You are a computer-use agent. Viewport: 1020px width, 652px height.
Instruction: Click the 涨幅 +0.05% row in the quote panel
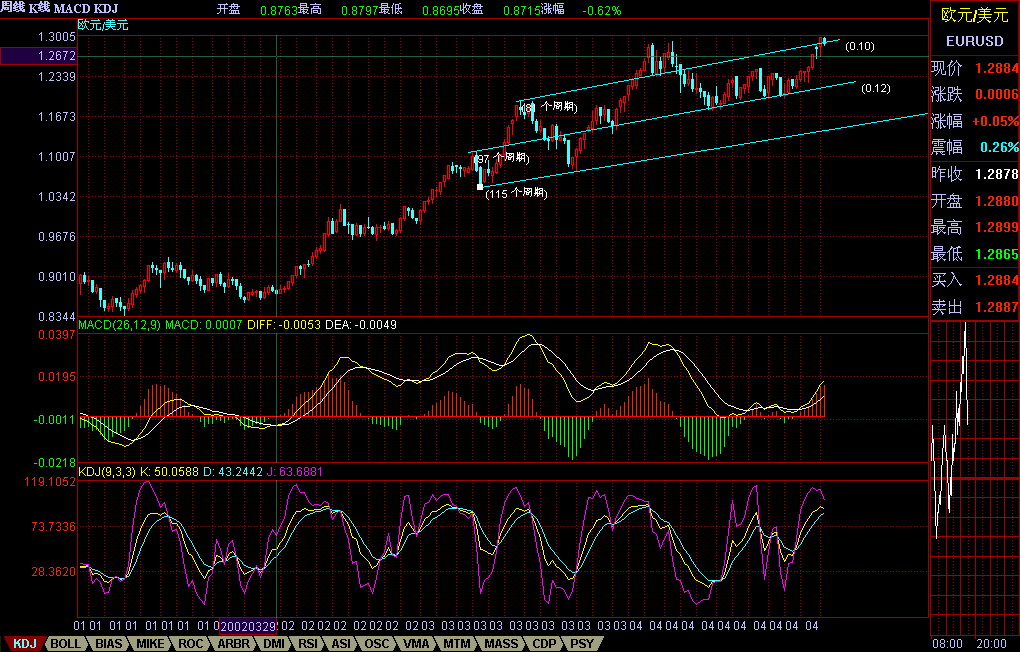point(974,121)
